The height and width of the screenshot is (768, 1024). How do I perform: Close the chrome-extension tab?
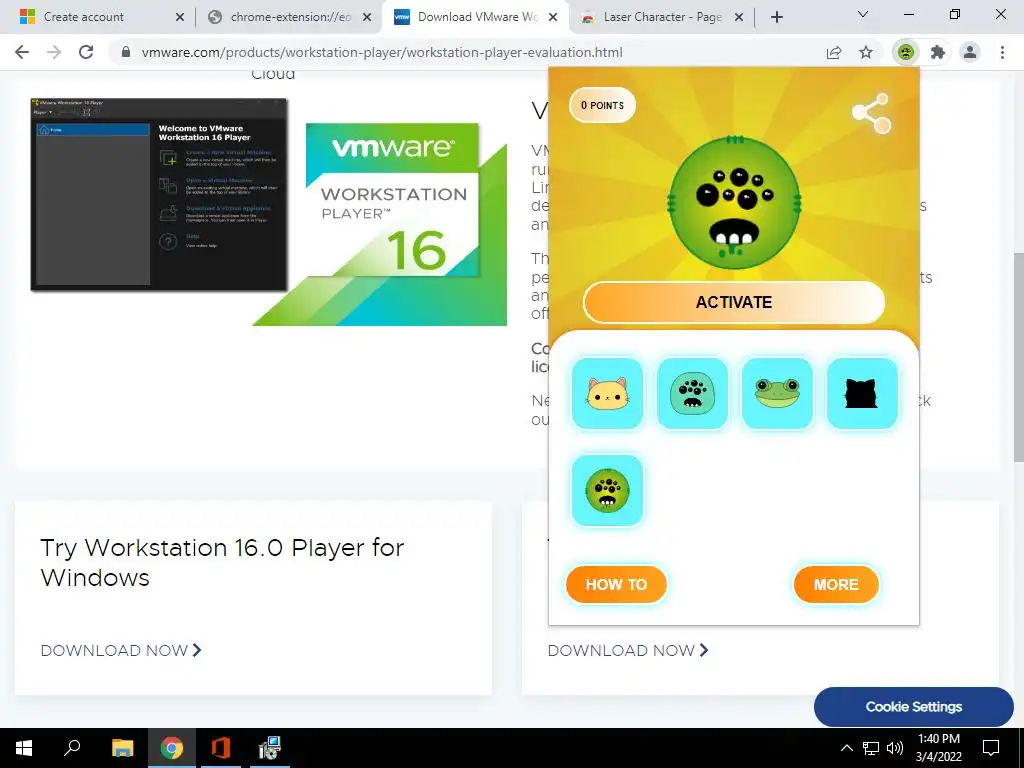367,17
